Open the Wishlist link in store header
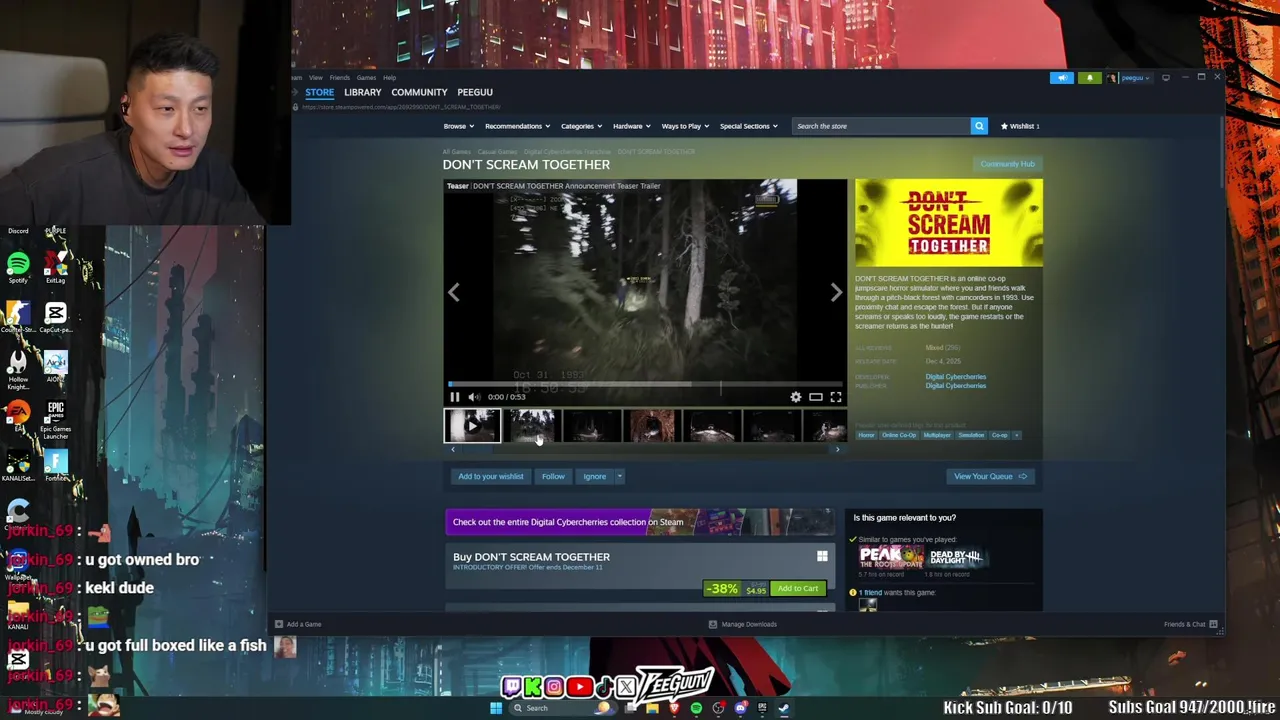This screenshot has width=1280, height=720. 1021,126
